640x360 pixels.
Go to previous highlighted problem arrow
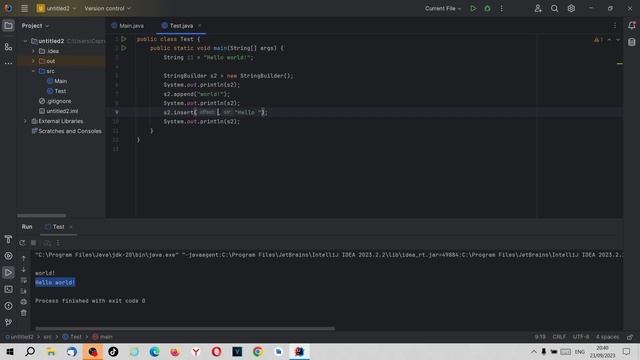tap(609, 40)
